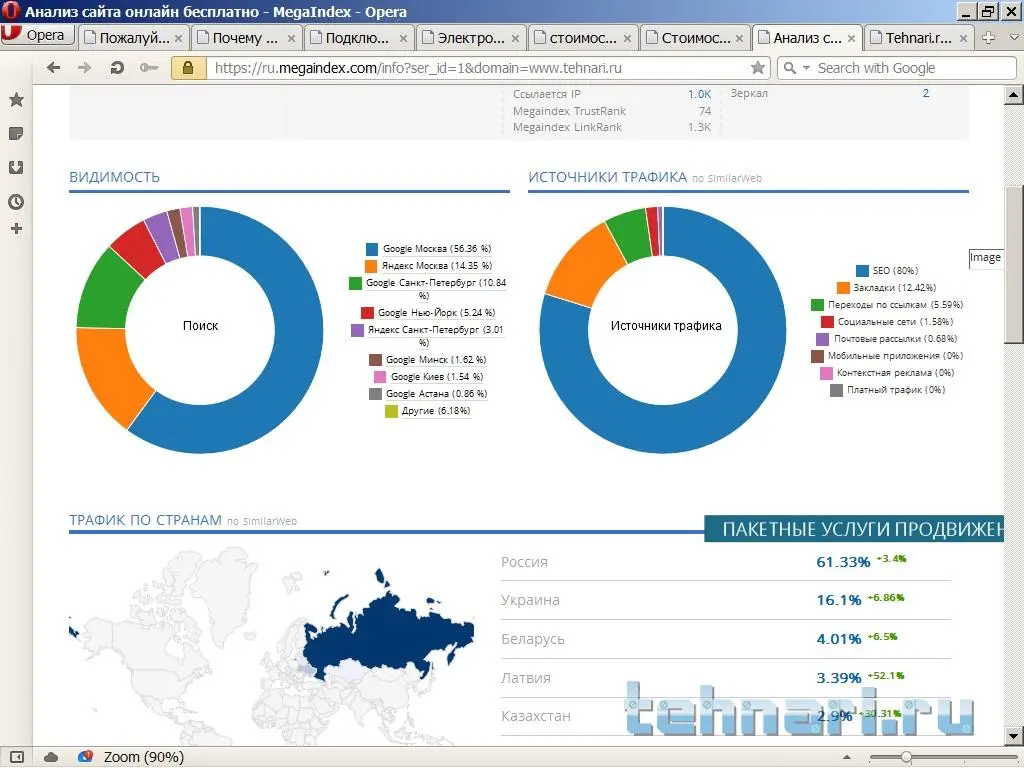This screenshot has width=1024, height=768.
Task: Open the Opera main menu button
Action: click(x=37, y=35)
